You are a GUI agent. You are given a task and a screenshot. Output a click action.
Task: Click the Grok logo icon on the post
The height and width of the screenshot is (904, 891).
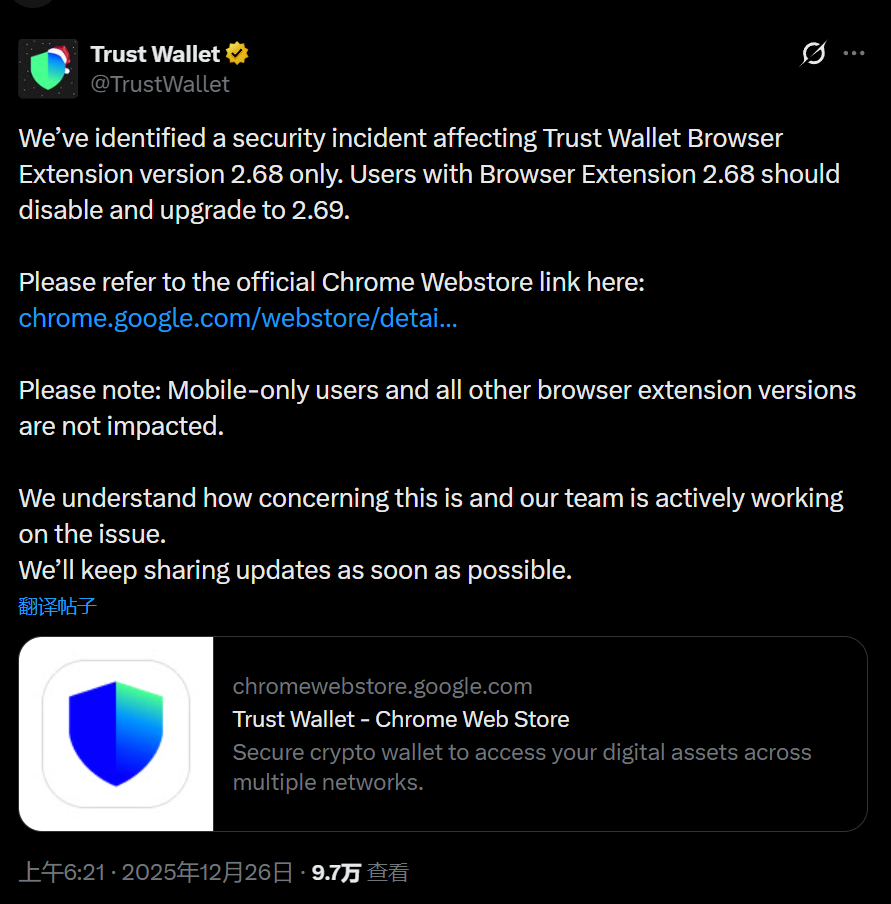point(813,54)
